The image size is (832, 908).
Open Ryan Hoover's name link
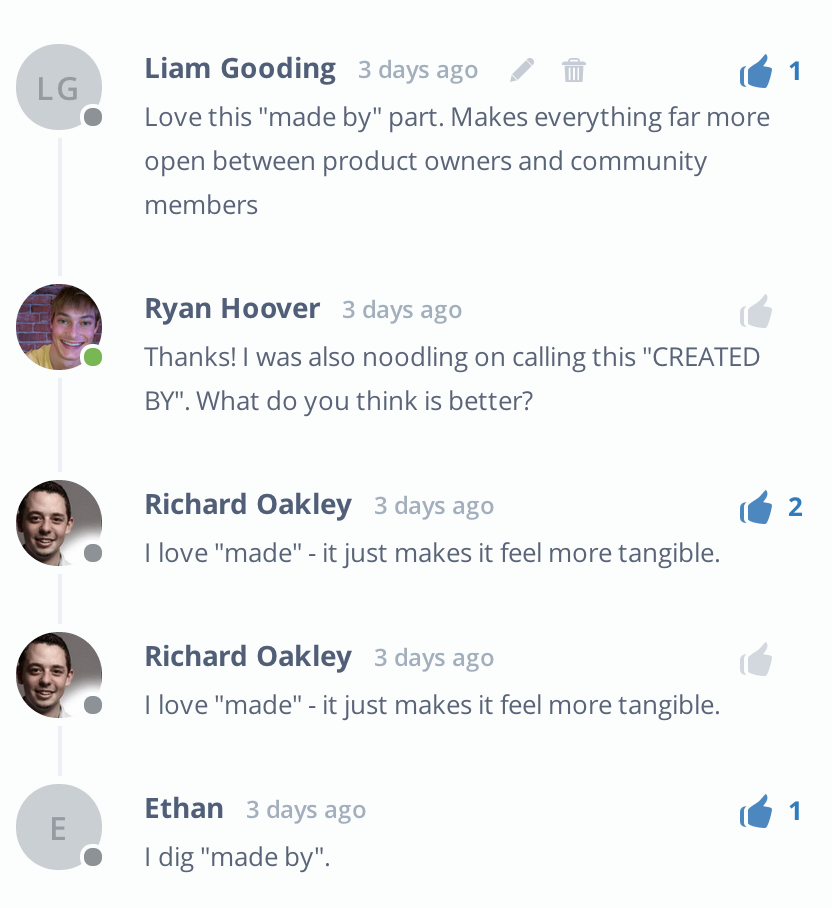point(232,309)
